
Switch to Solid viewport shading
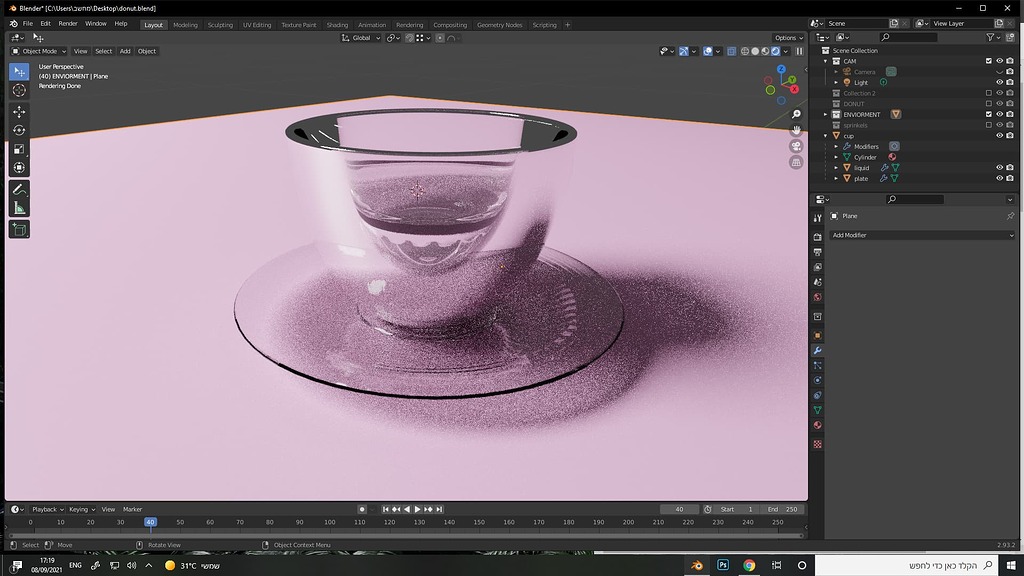point(755,51)
